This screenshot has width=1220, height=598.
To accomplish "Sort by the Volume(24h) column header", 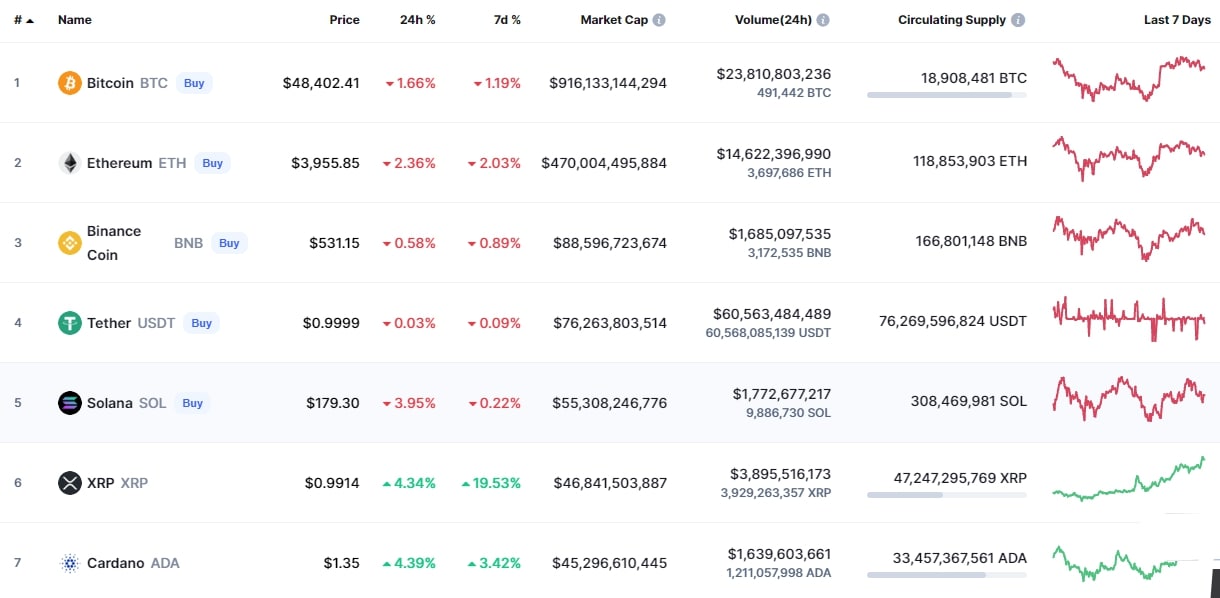I will [x=773, y=20].
